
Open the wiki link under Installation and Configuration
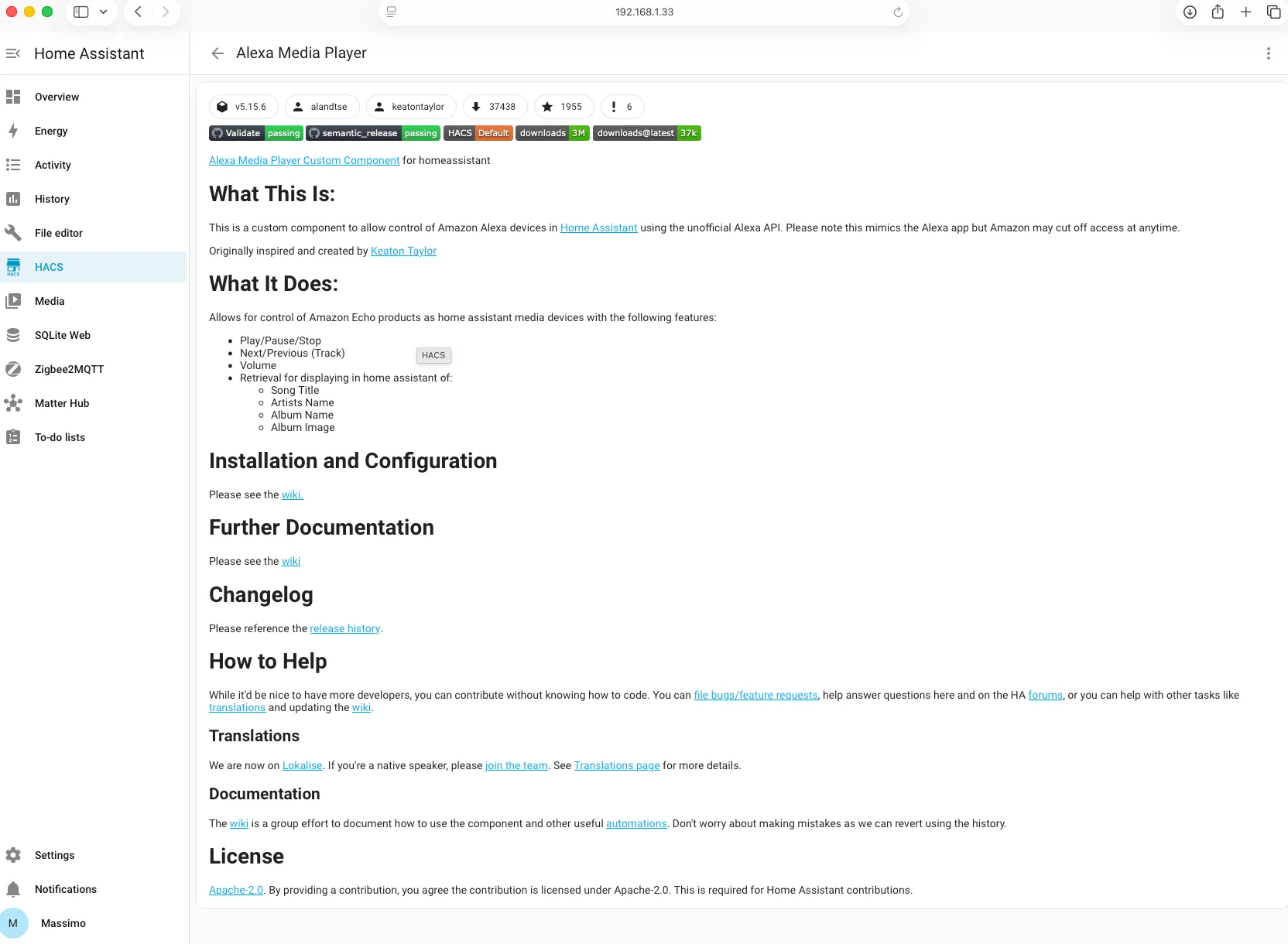(293, 494)
